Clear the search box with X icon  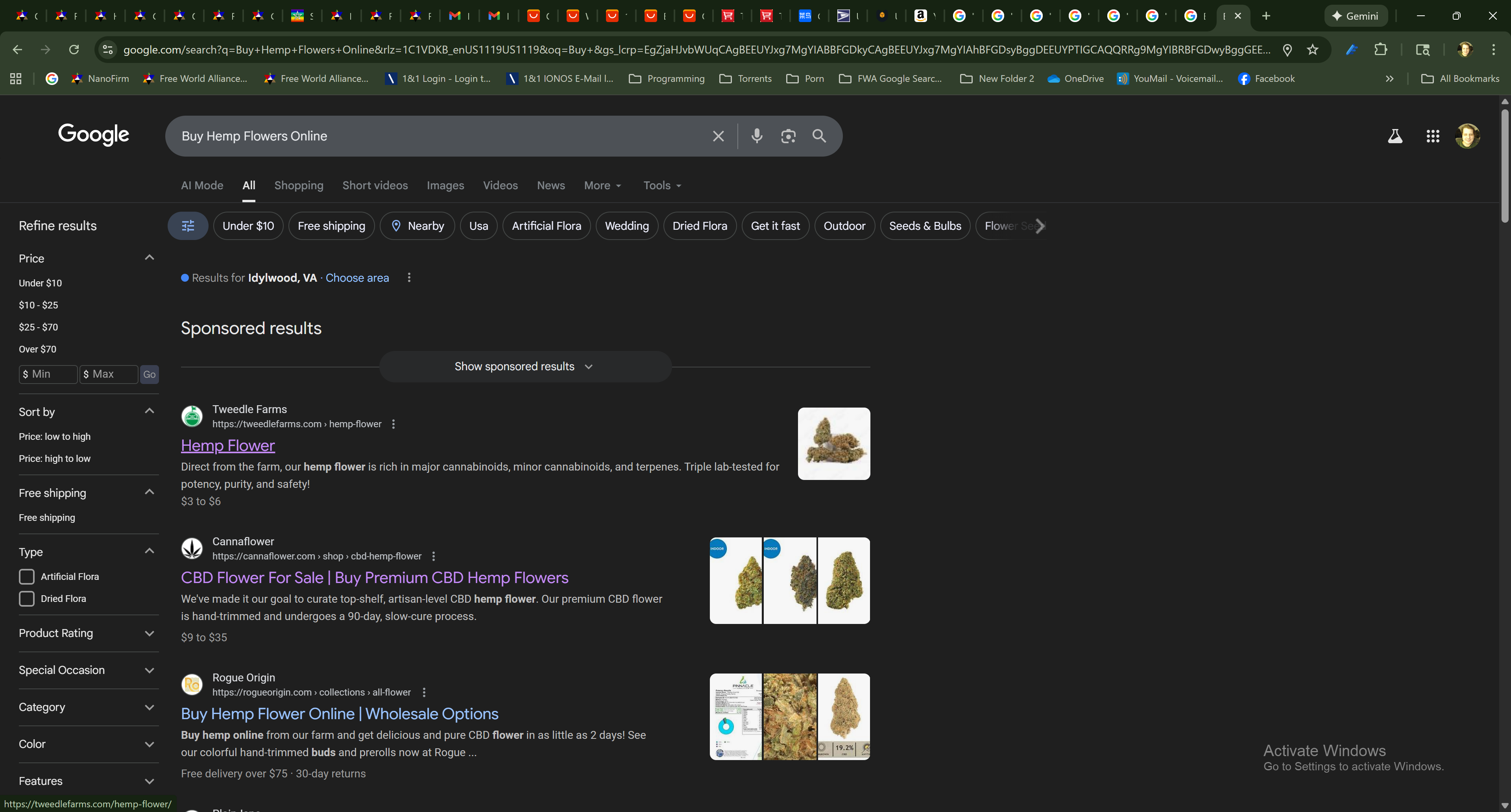point(718,136)
